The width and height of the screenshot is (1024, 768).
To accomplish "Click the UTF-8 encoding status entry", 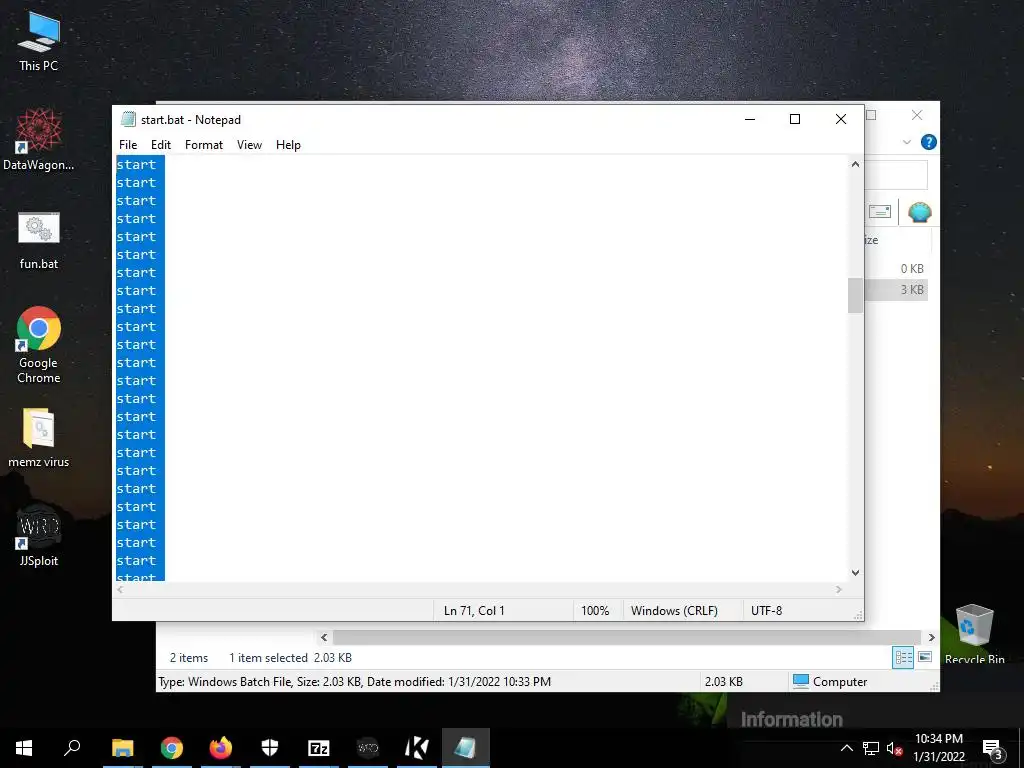I will [x=767, y=611].
